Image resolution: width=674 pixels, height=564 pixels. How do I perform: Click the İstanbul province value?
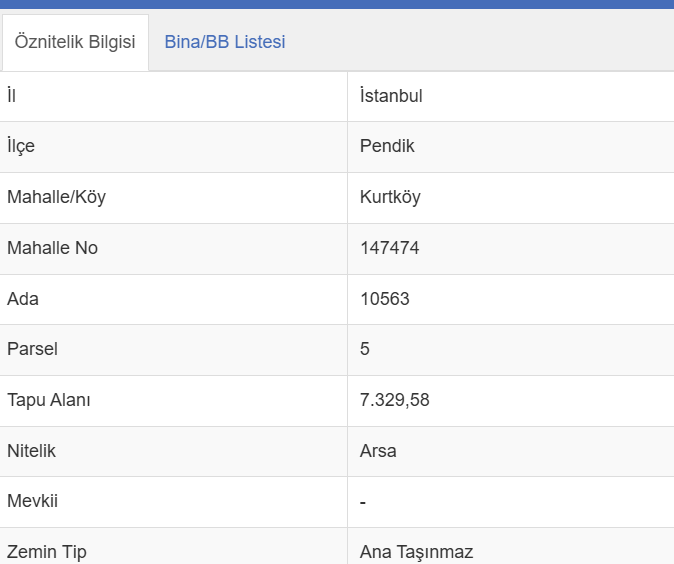point(391,96)
